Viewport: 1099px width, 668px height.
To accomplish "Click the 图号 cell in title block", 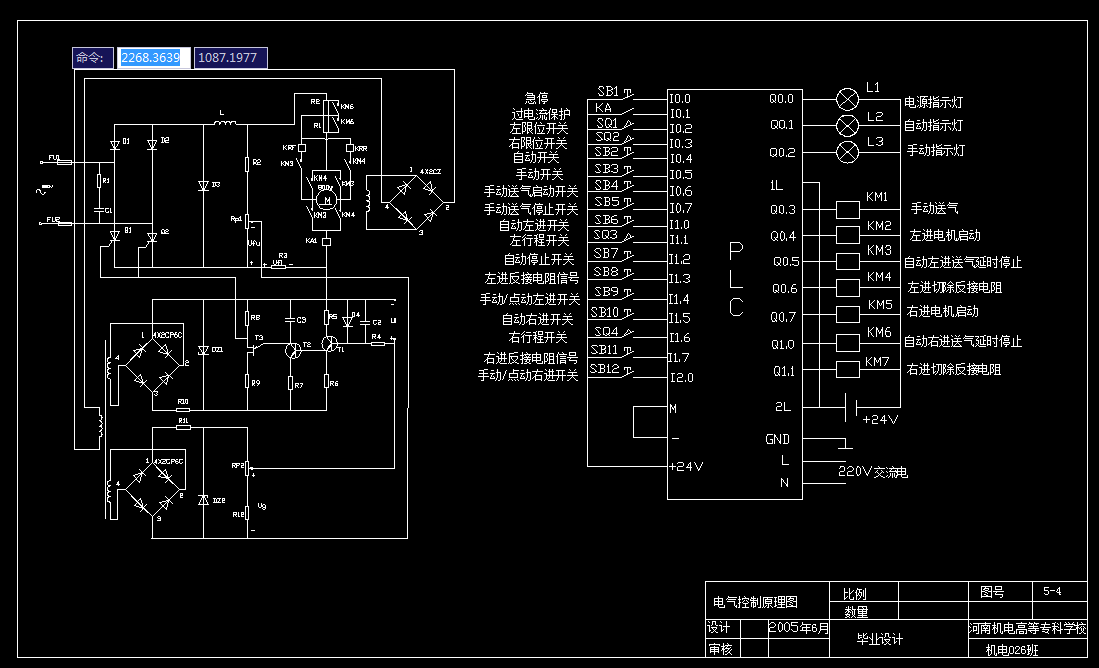I will coord(992,592).
